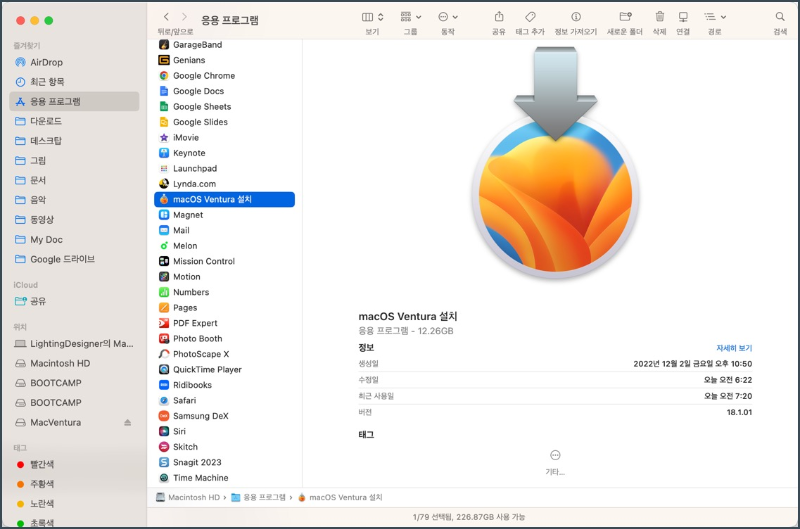Open music (음악) folder in sidebar
Screen dimensions: 800x529
coord(74,200)
